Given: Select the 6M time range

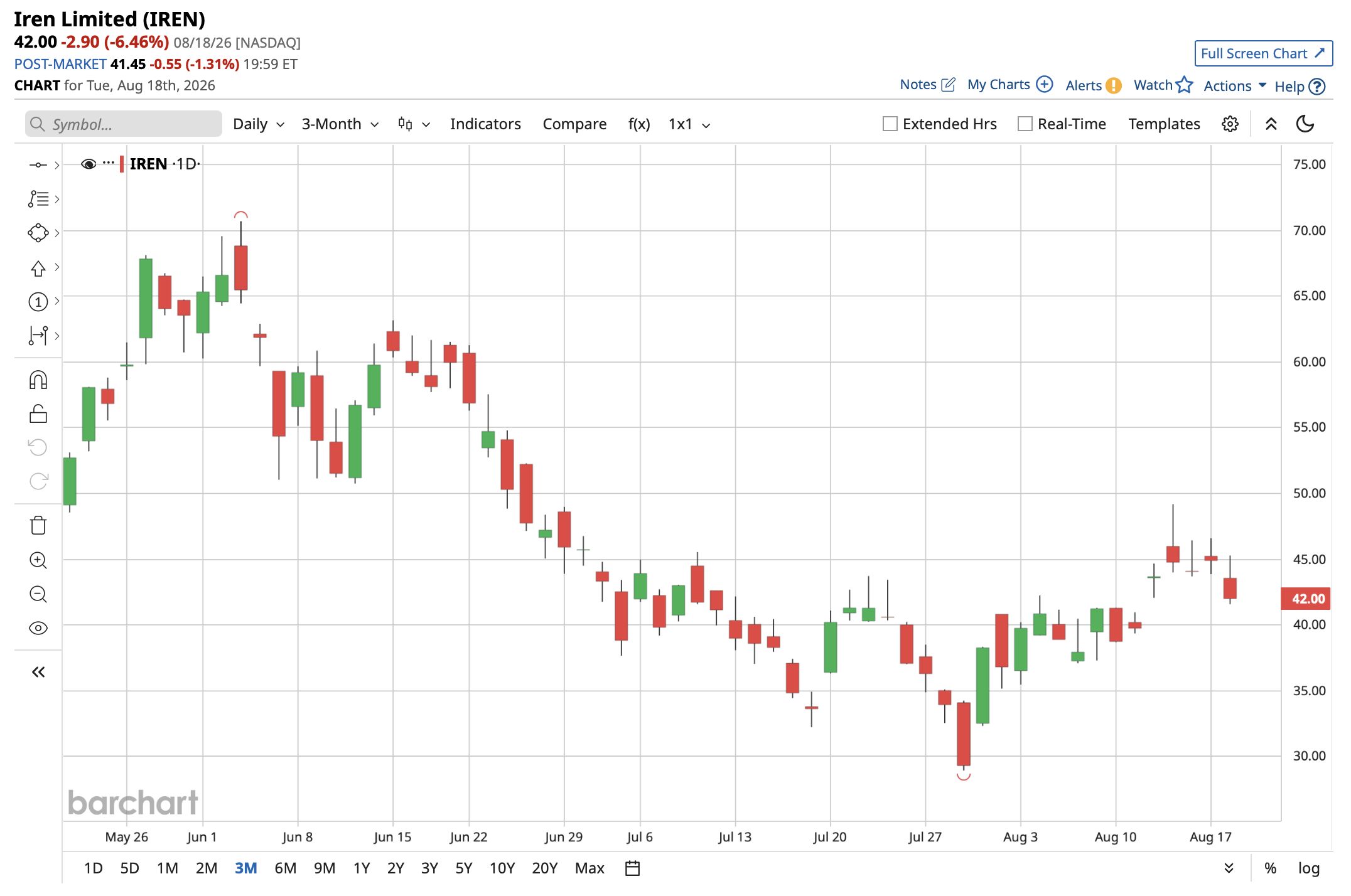Looking at the screenshot, I should coord(286,868).
